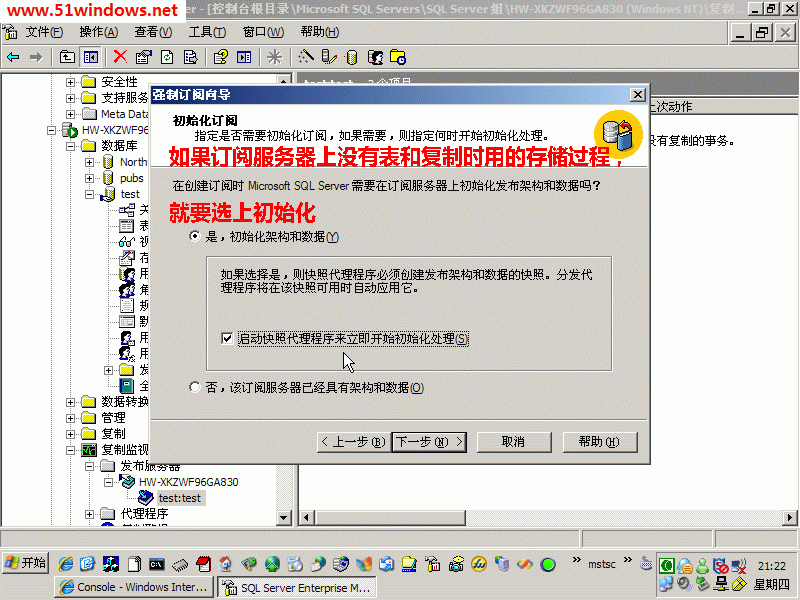
Task: Toggle the show/hide console tree icon
Action: (91, 57)
